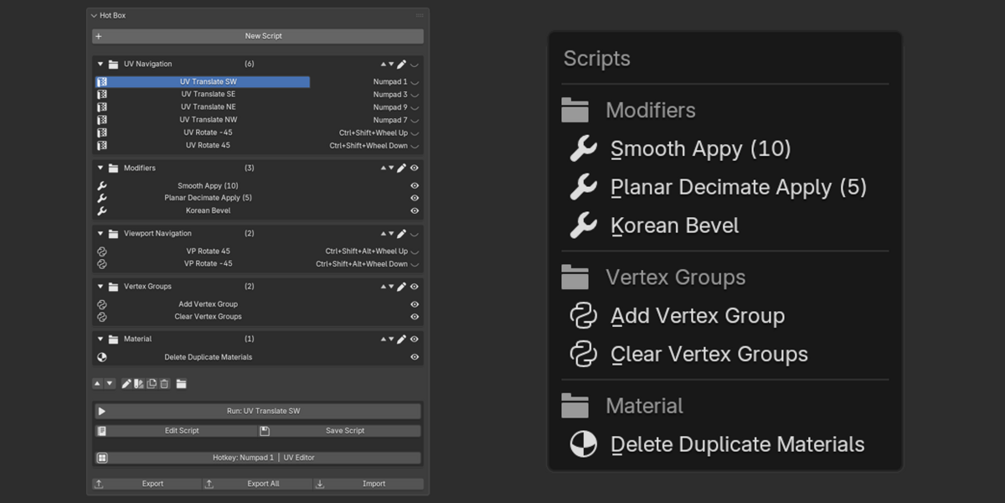Move the UV Navigation folder down with its down arrow

pyautogui.click(x=391, y=64)
